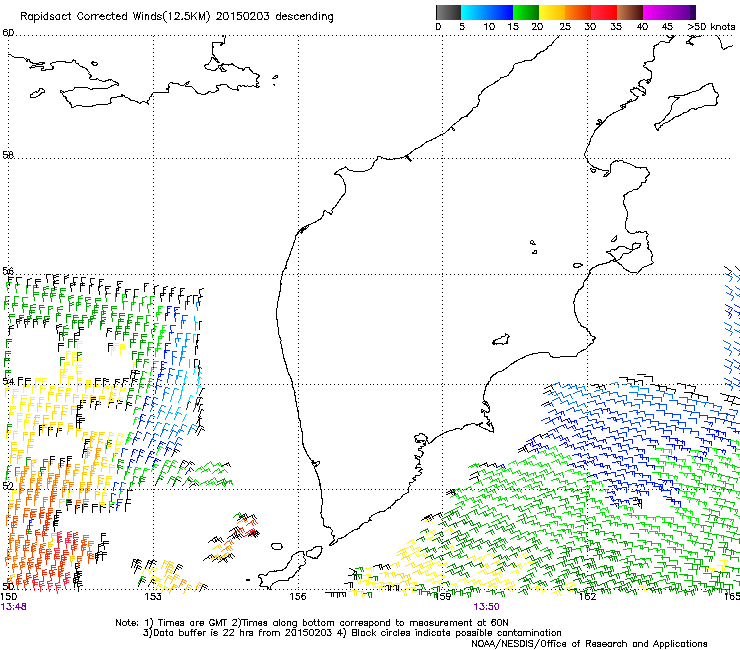This screenshot has height=650, width=740.
Task: Click the purple time label '13:50'
Action: (486, 607)
